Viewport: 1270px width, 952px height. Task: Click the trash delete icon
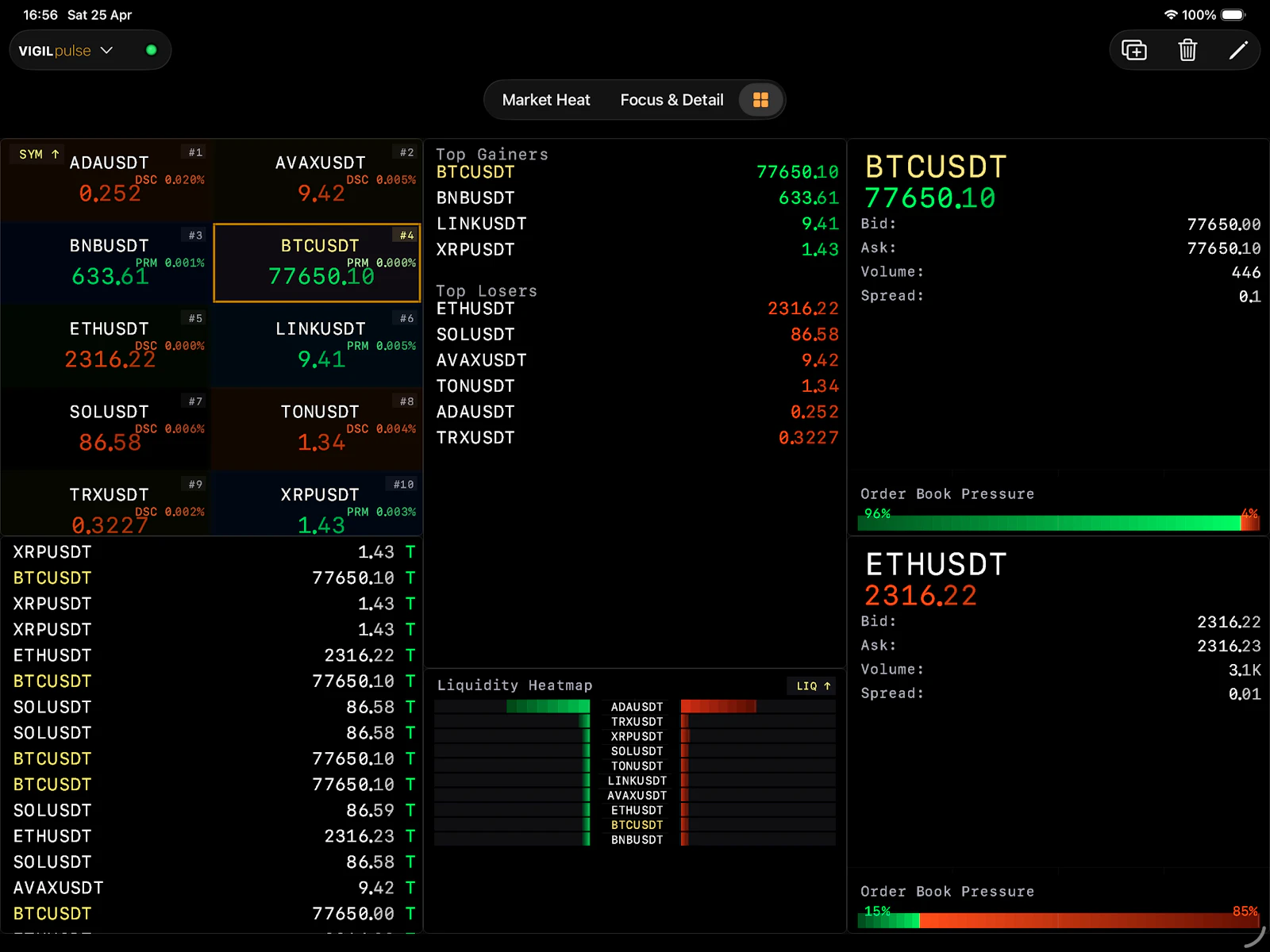coord(1187,50)
